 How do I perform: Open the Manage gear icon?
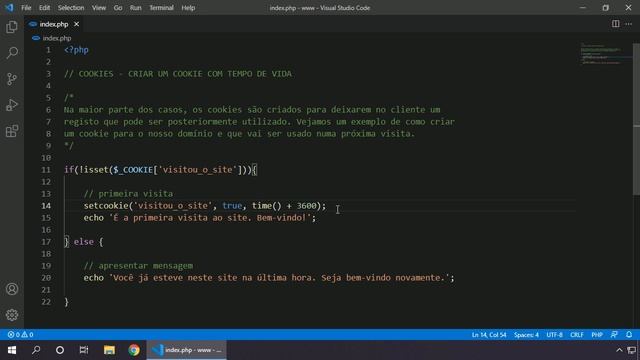pos(12,315)
